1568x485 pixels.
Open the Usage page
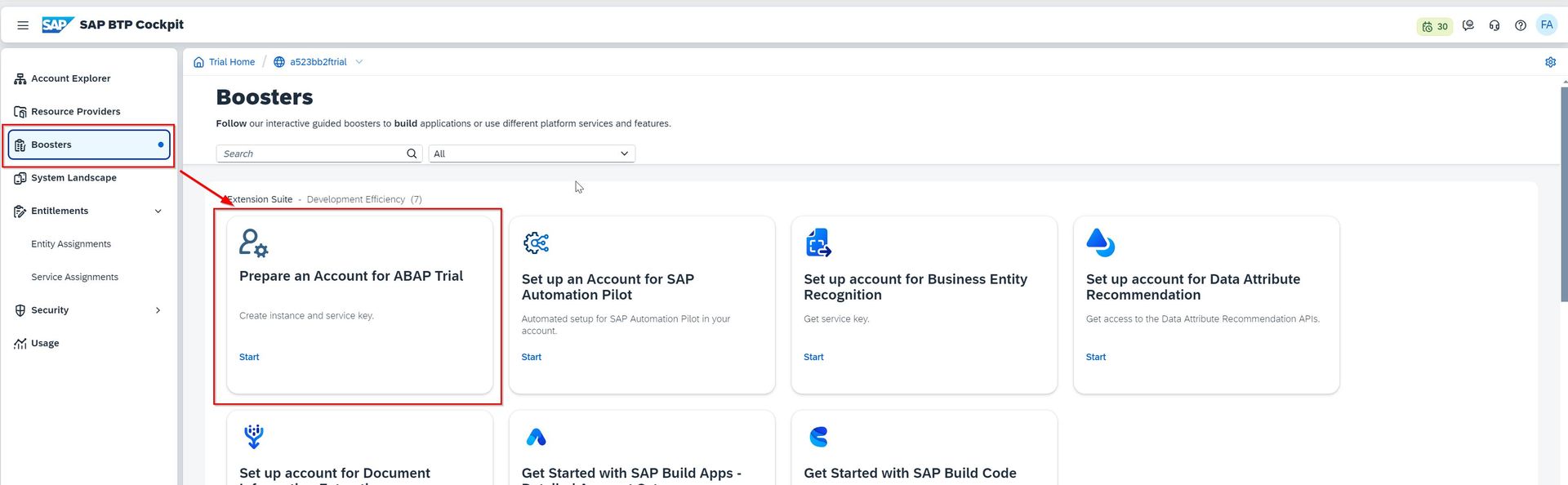45,344
